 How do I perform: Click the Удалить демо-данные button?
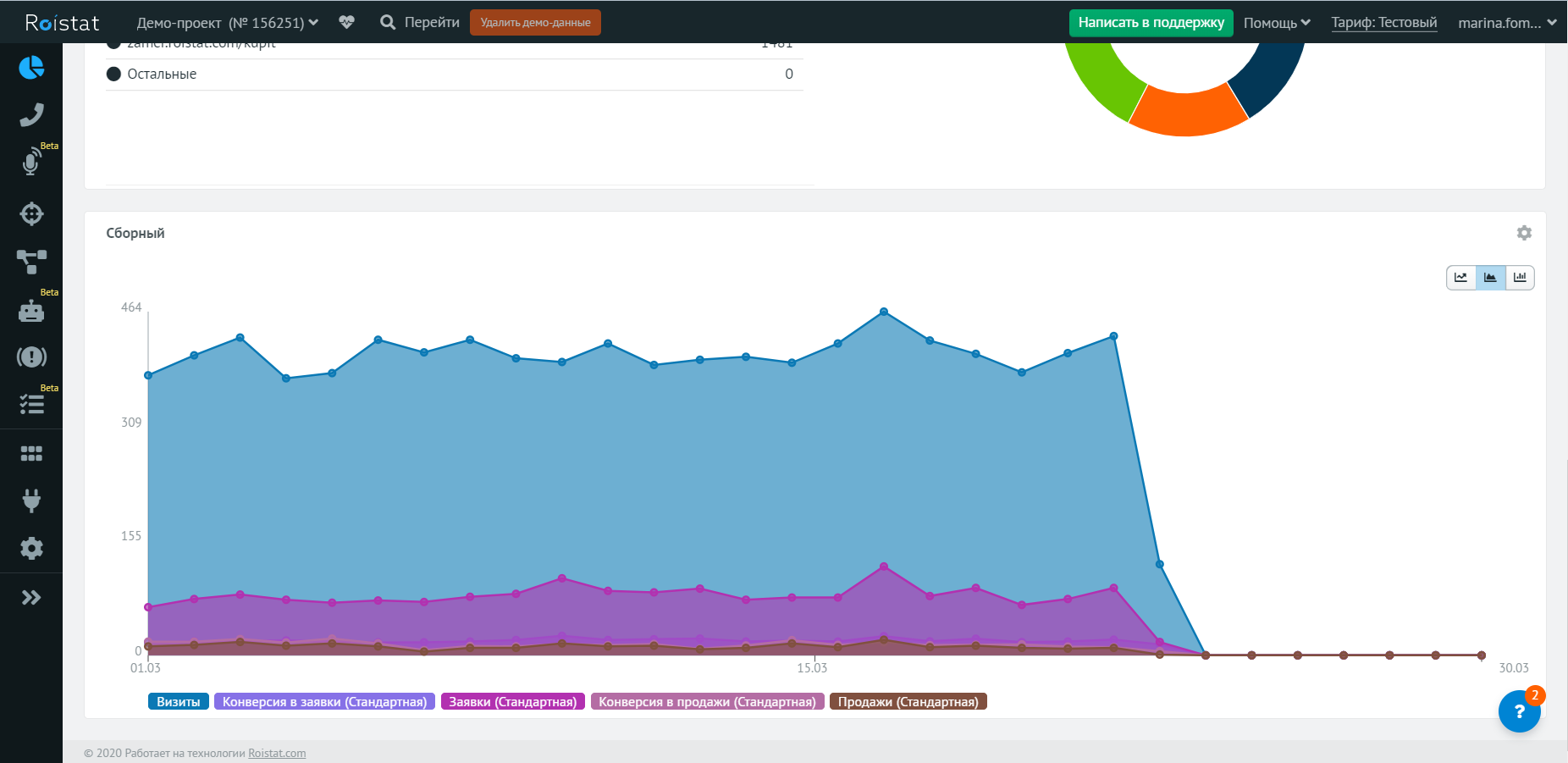(x=535, y=23)
